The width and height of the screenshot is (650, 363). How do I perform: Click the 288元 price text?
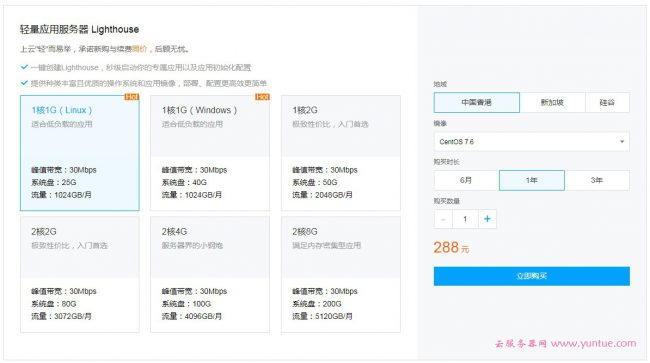pos(451,248)
